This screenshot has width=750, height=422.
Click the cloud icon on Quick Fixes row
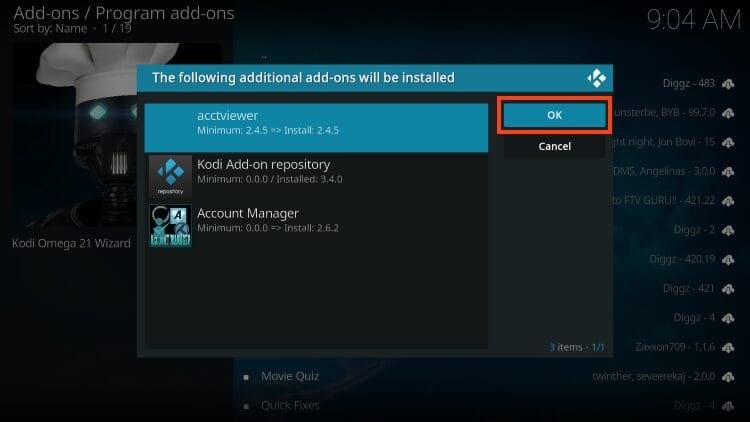click(x=728, y=406)
